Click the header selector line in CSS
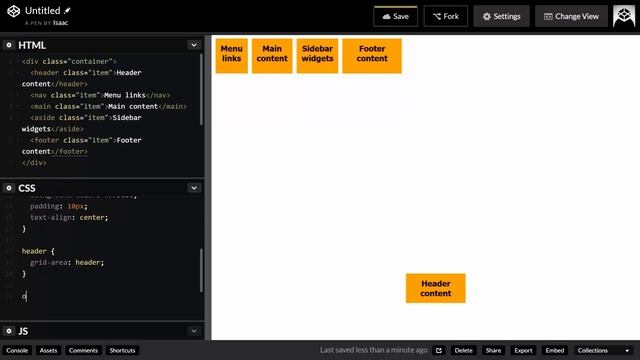 click(38, 251)
